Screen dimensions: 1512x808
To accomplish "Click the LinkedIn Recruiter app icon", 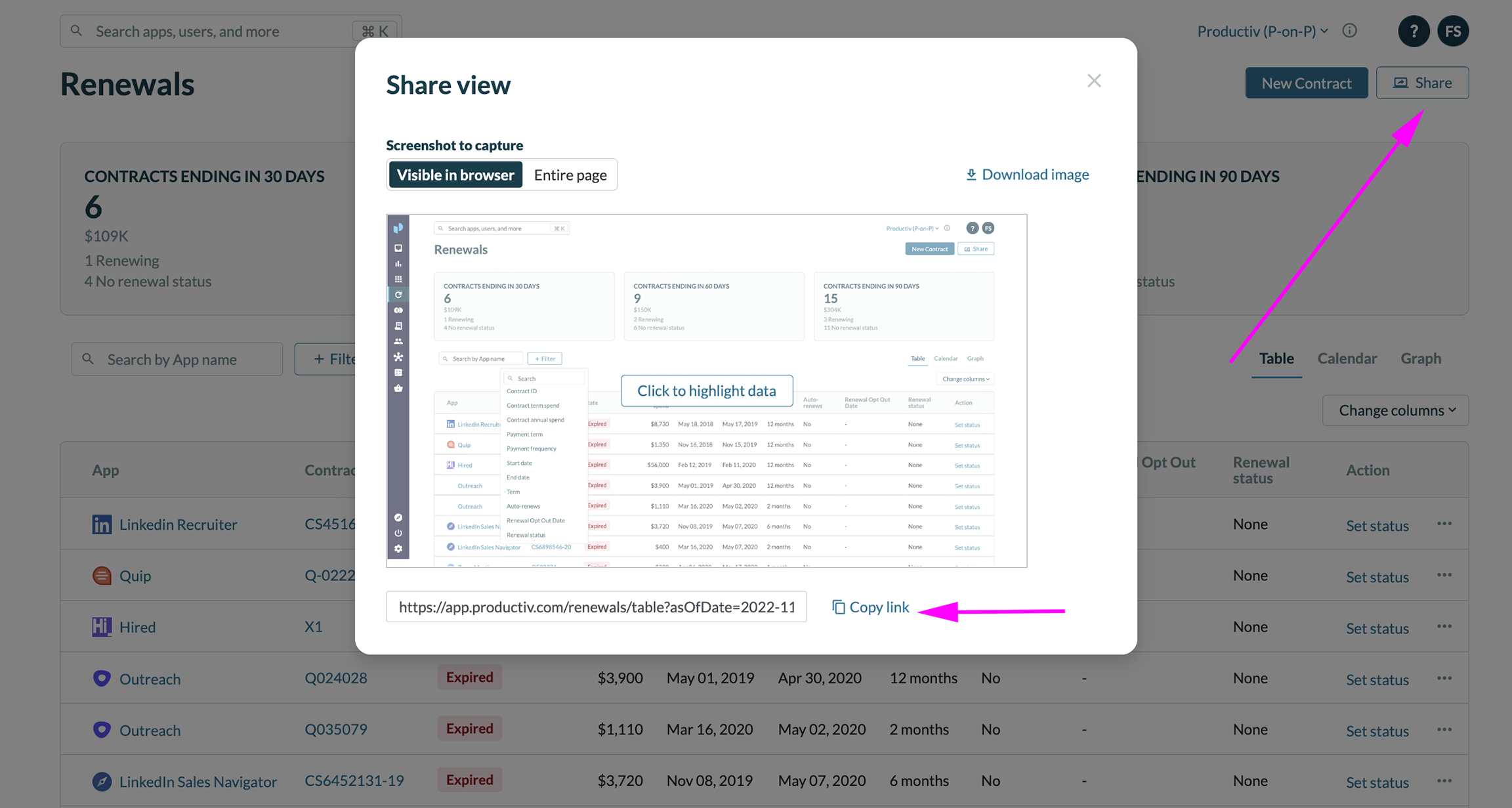I will (x=102, y=524).
